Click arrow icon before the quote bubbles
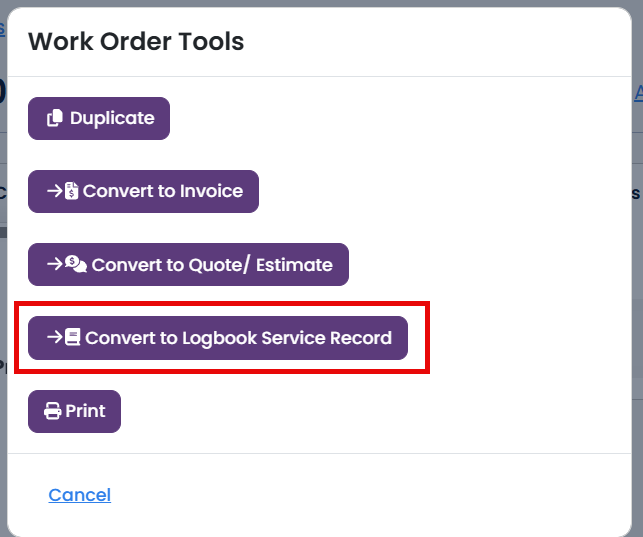The height and width of the screenshot is (537, 643). [x=55, y=264]
